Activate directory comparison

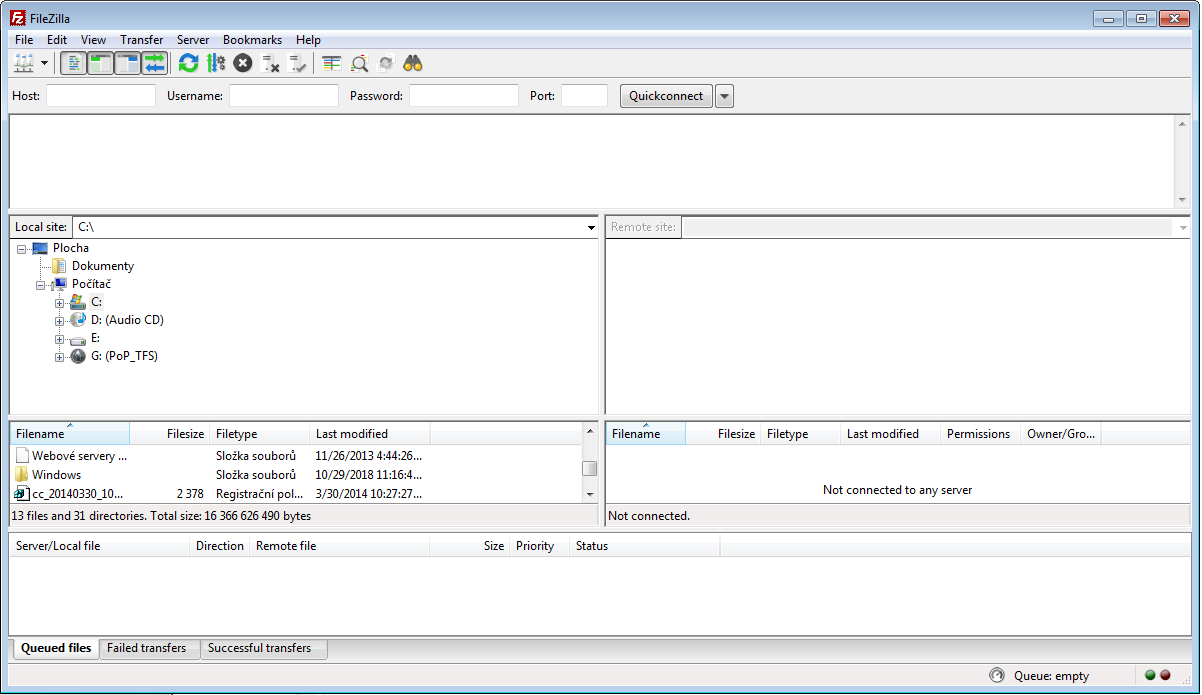pos(359,62)
